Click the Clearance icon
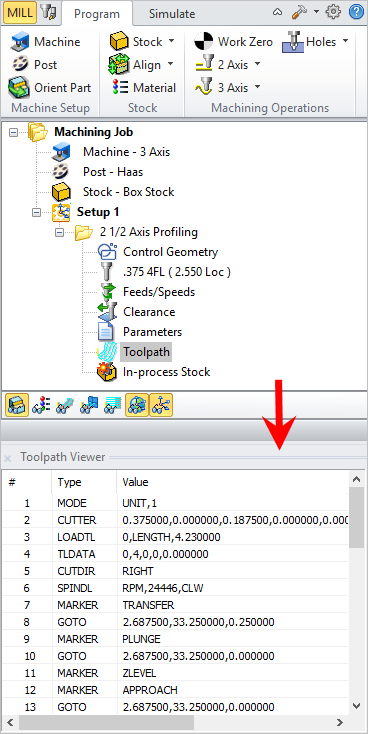 coord(107,312)
